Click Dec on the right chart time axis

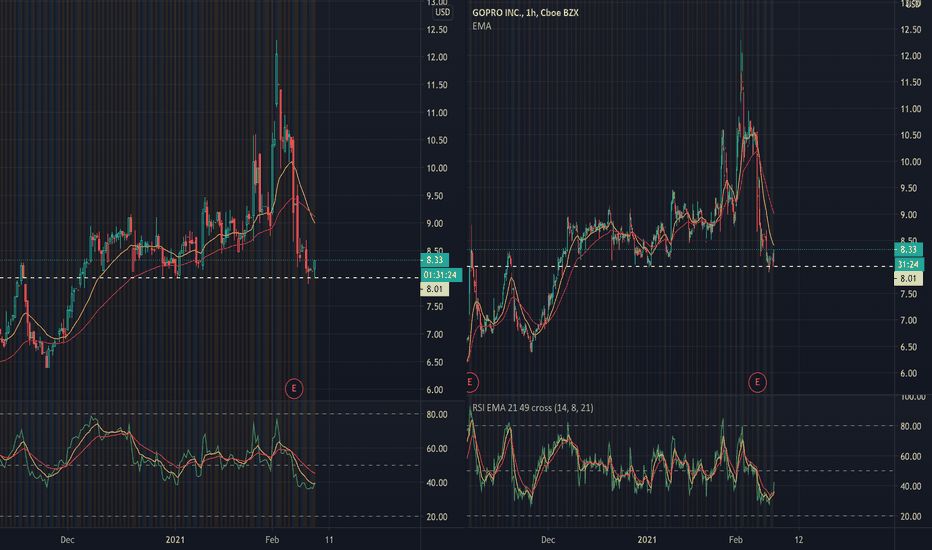[548, 540]
